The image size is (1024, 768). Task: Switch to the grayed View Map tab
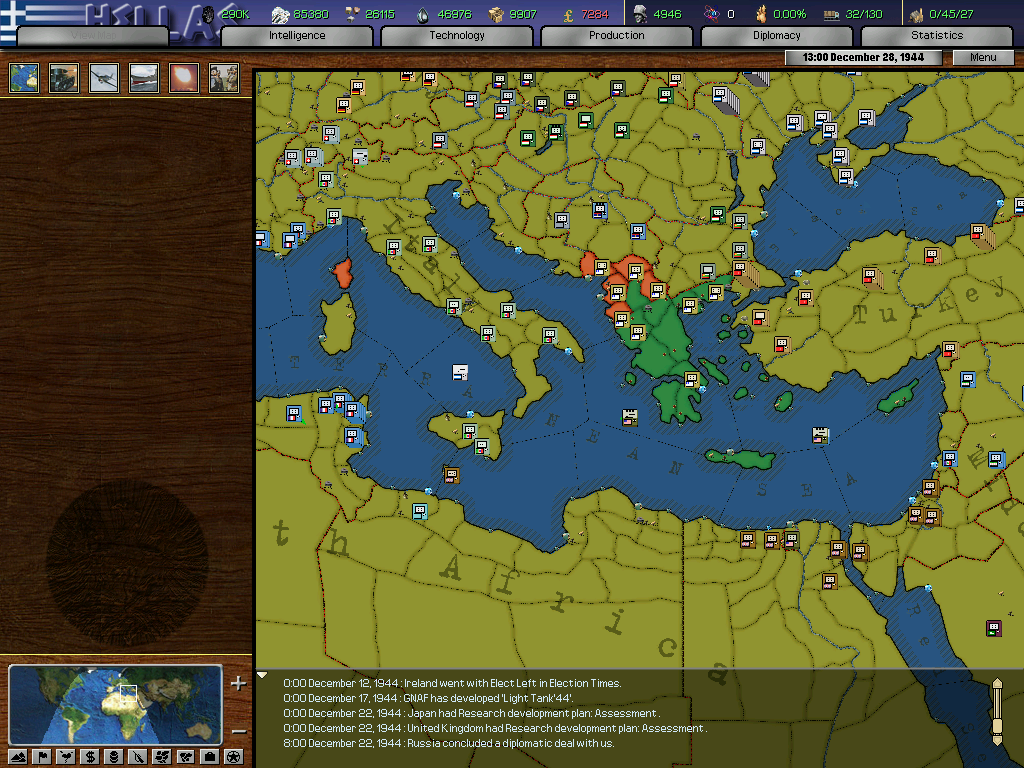point(93,35)
